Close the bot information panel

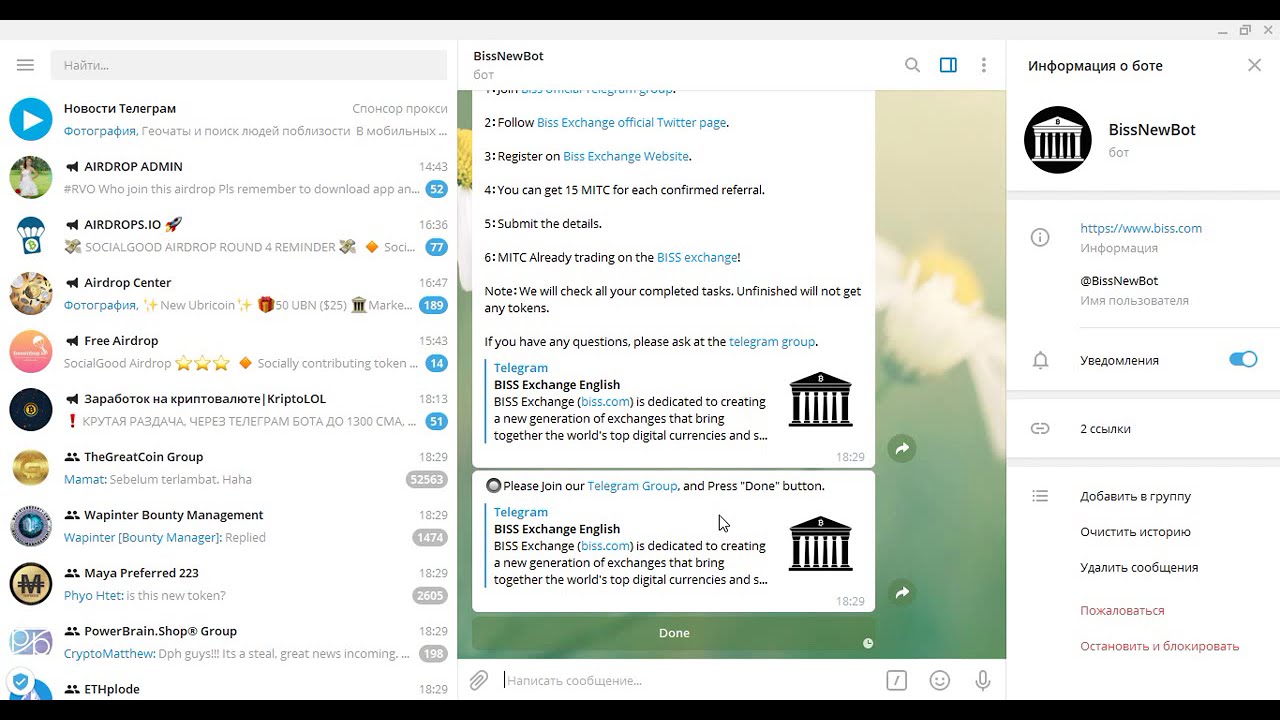coord(1254,65)
